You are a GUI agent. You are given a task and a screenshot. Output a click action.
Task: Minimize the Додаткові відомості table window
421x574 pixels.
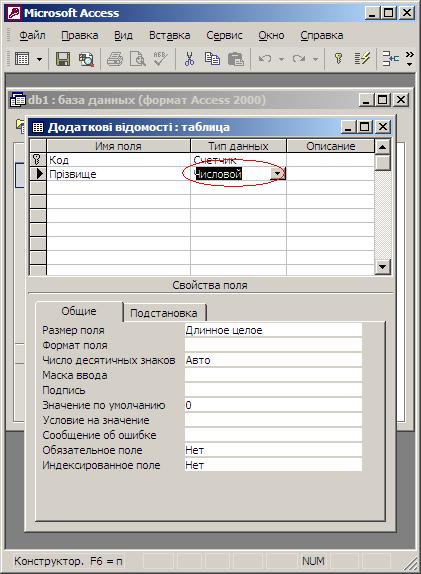(x=348, y=127)
